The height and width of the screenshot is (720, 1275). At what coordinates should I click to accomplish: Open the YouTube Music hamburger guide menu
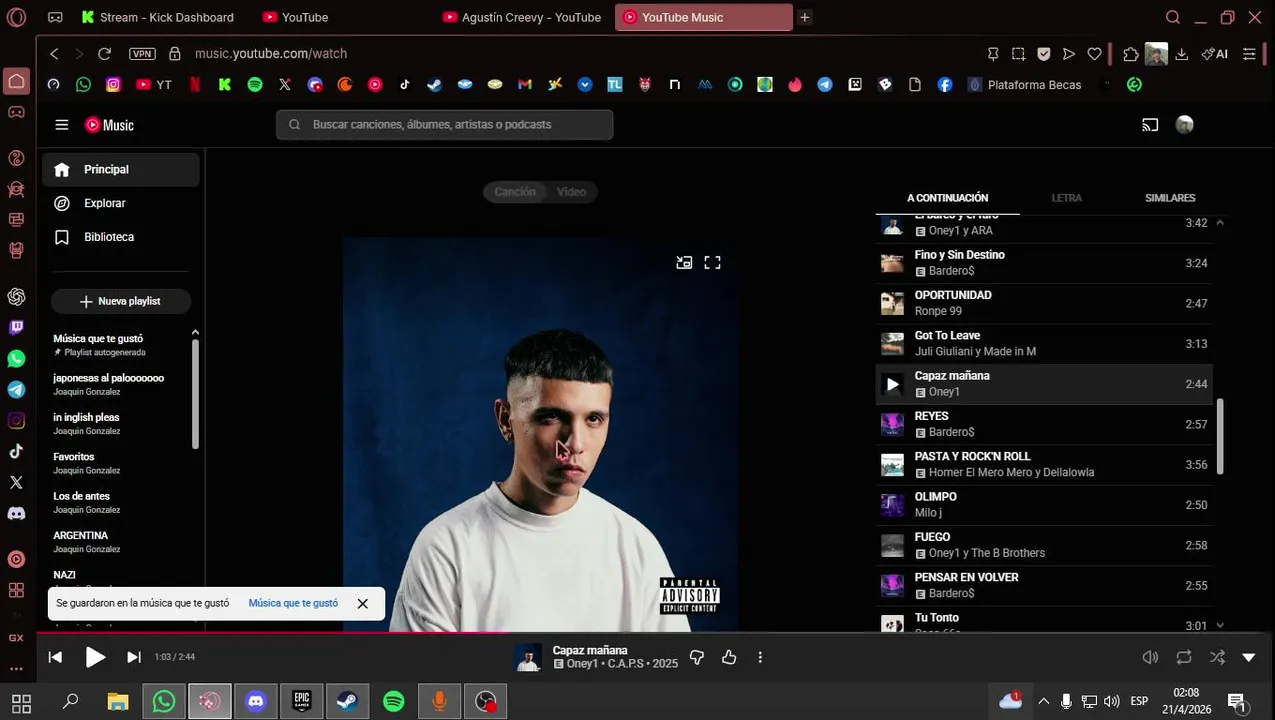tap(62, 125)
